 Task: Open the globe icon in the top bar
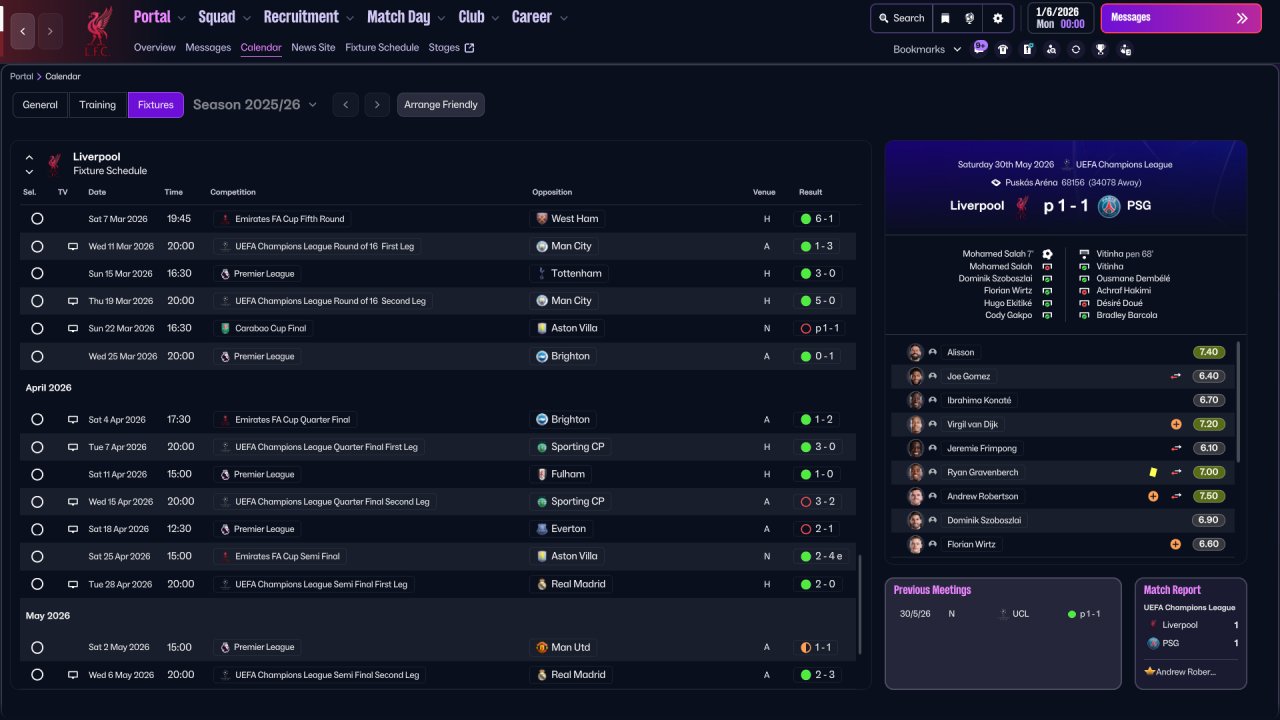point(970,18)
